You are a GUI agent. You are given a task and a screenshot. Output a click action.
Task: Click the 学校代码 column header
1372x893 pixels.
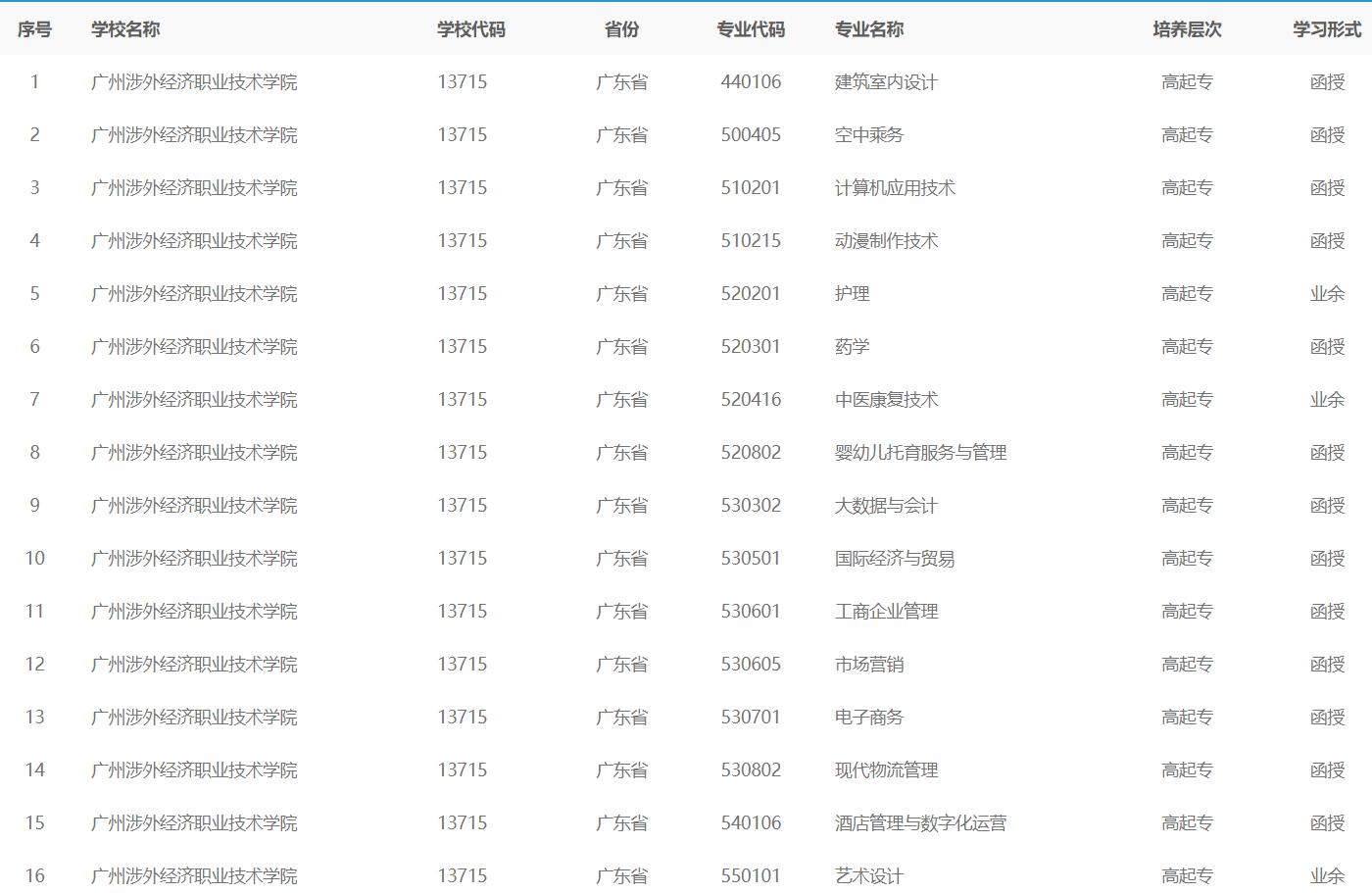471,29
